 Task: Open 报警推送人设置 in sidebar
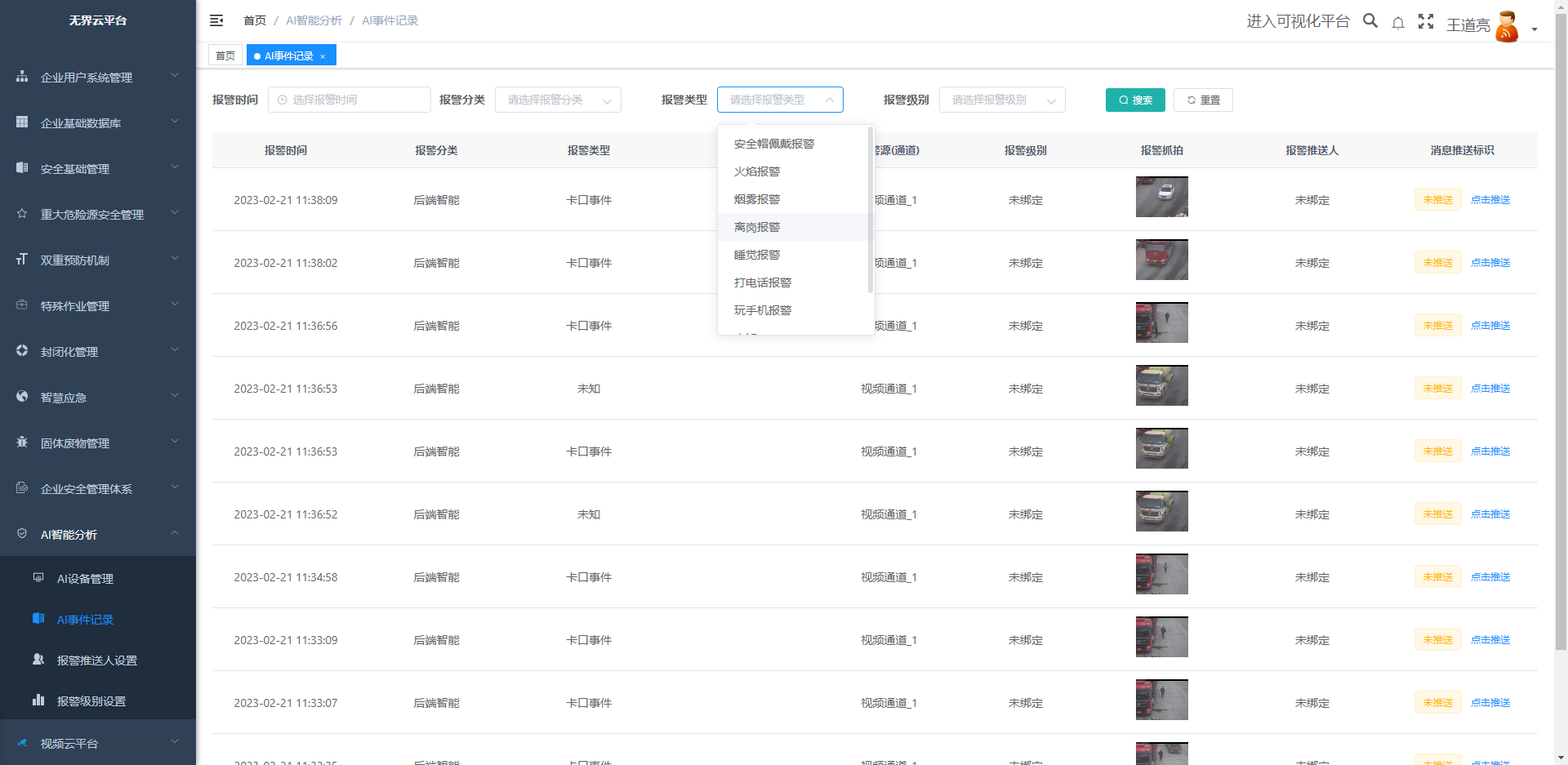coord(96,660)
